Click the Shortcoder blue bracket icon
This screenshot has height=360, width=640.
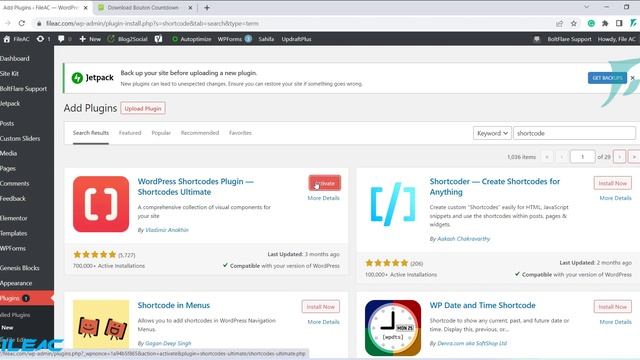click(393, 204)
